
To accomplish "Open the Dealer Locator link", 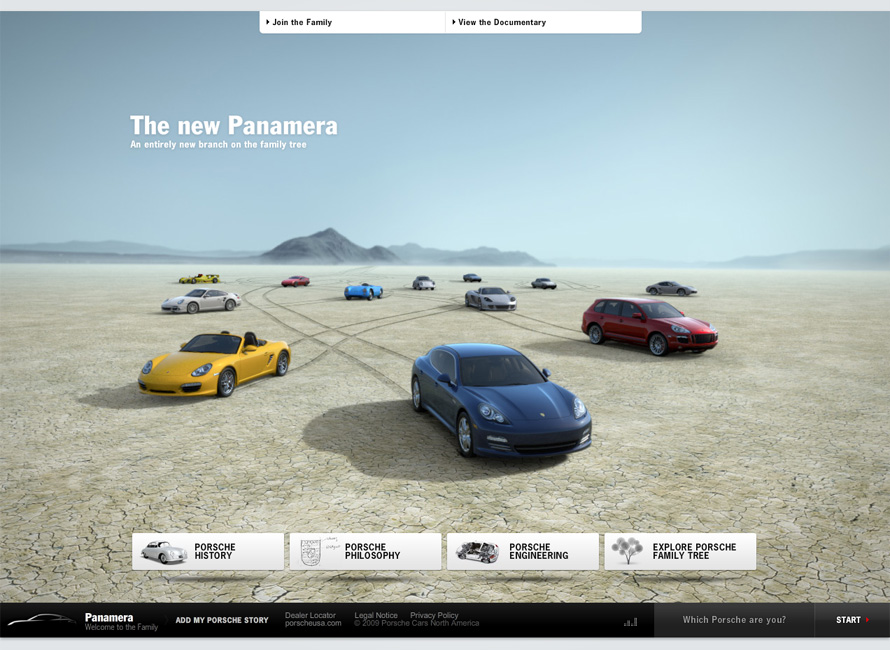I will point(310,615).
